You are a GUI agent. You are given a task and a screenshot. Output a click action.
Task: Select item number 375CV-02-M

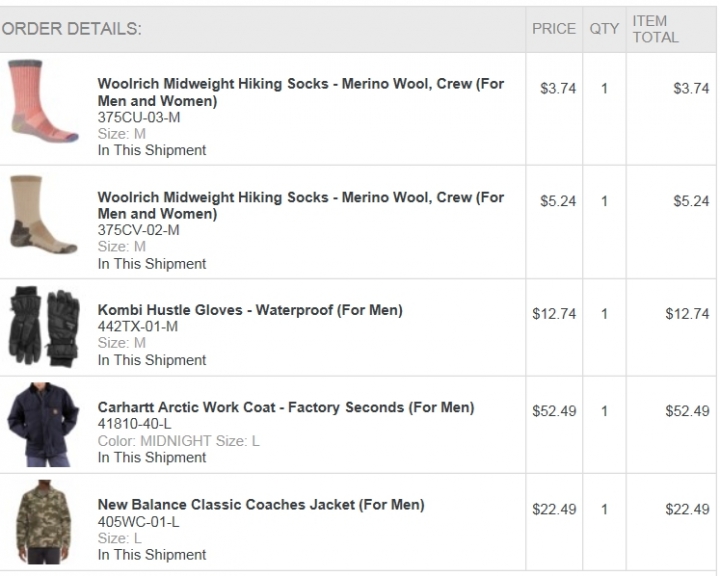coord(139,230)
